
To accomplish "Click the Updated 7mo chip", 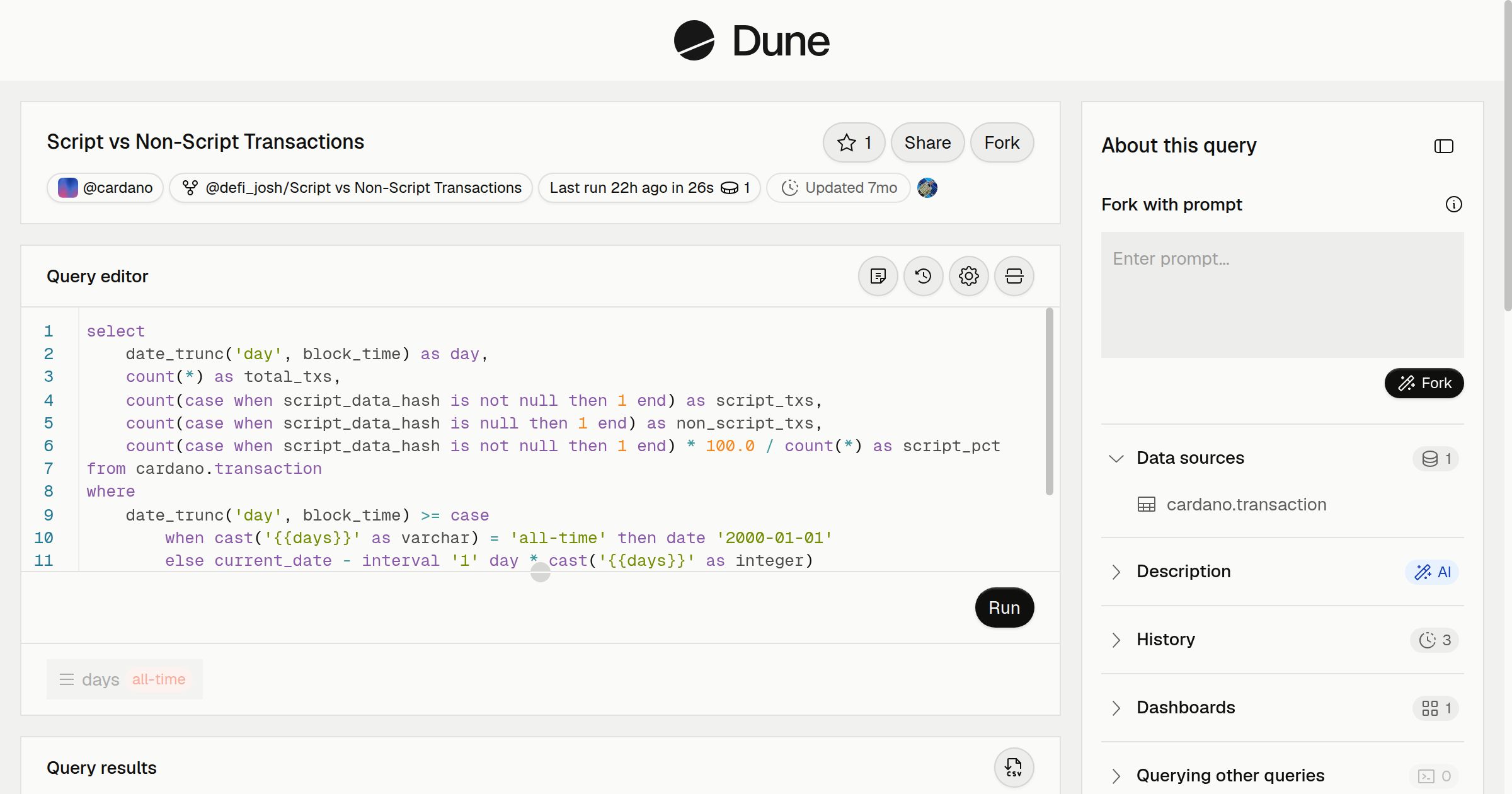I will [839, 188].
